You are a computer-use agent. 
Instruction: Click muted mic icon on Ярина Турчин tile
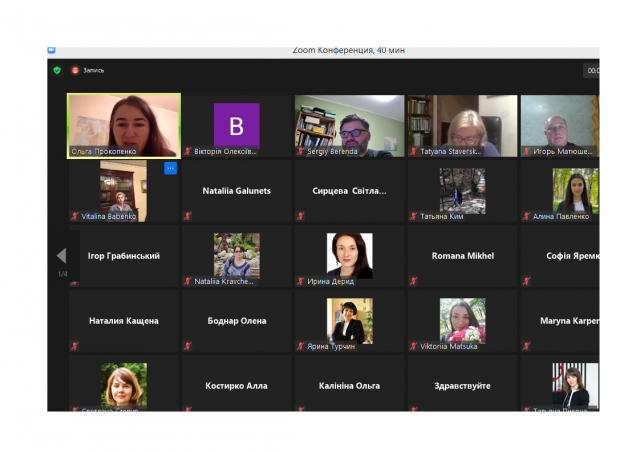tap(301, 346)
